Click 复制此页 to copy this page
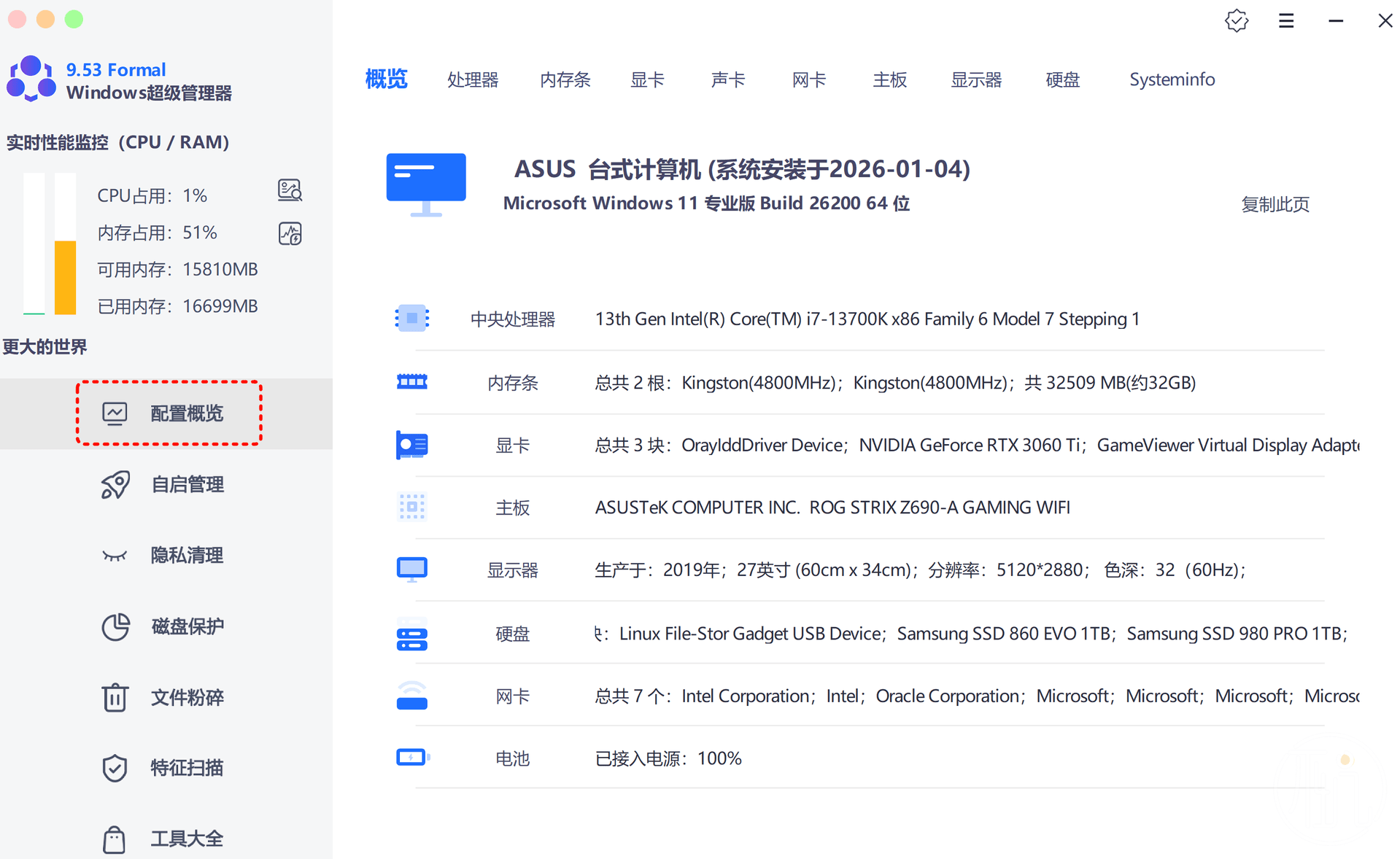This screenshot has width=1400, height=859. click(x=1275, y=204)
